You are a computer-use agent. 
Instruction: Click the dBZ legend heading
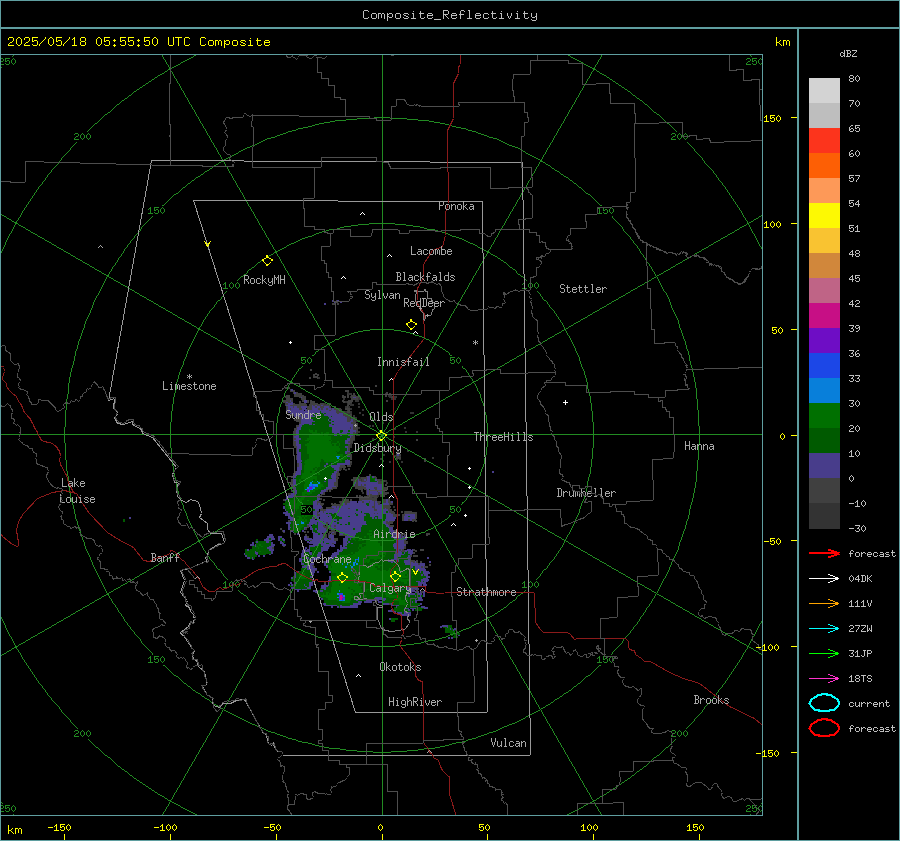coord(848,53)
